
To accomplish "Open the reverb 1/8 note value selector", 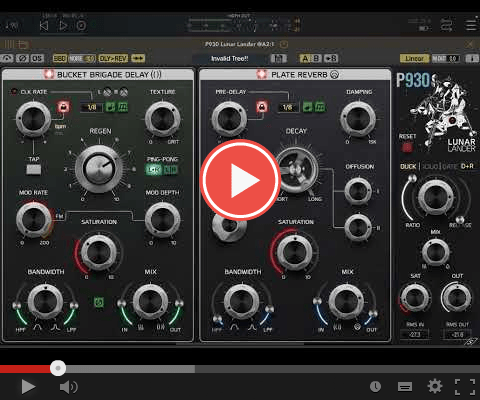I will click(x=287, y=107).
